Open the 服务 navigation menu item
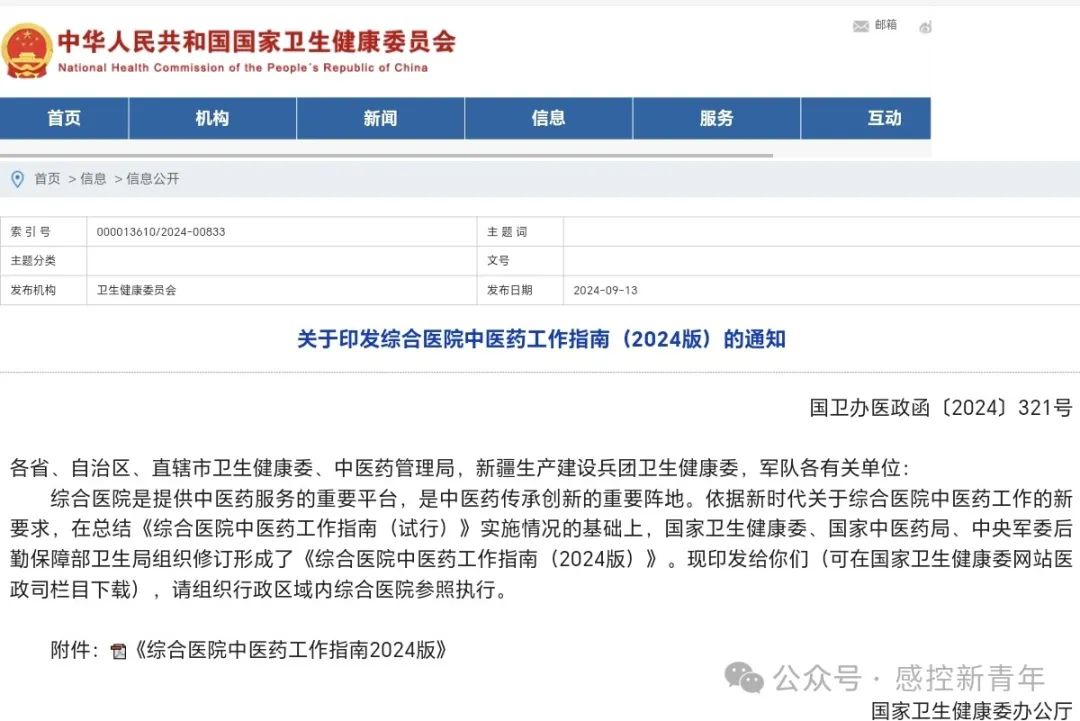This screenshot has width=1080, height=721. click(716, 118)
